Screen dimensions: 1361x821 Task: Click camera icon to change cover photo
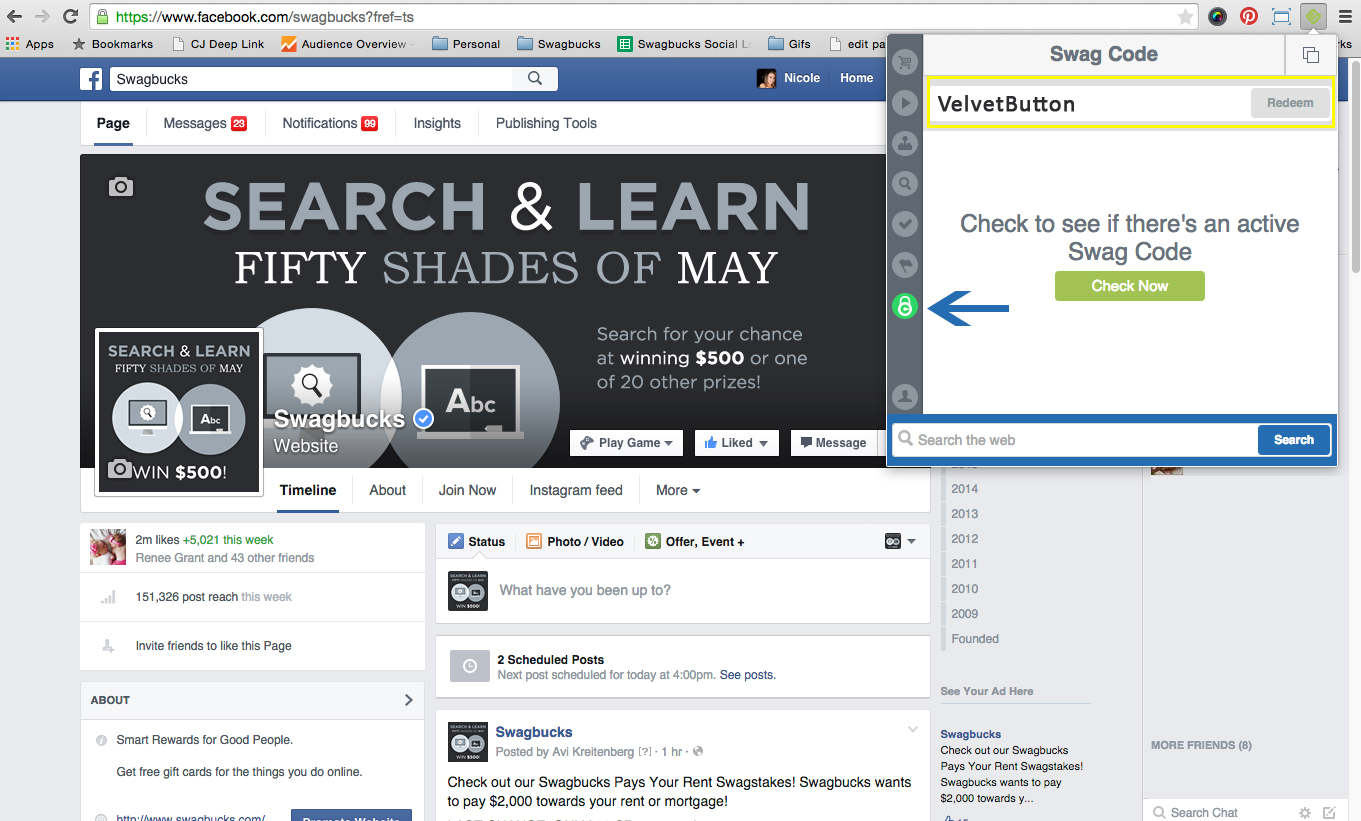[x=121, y=187]
